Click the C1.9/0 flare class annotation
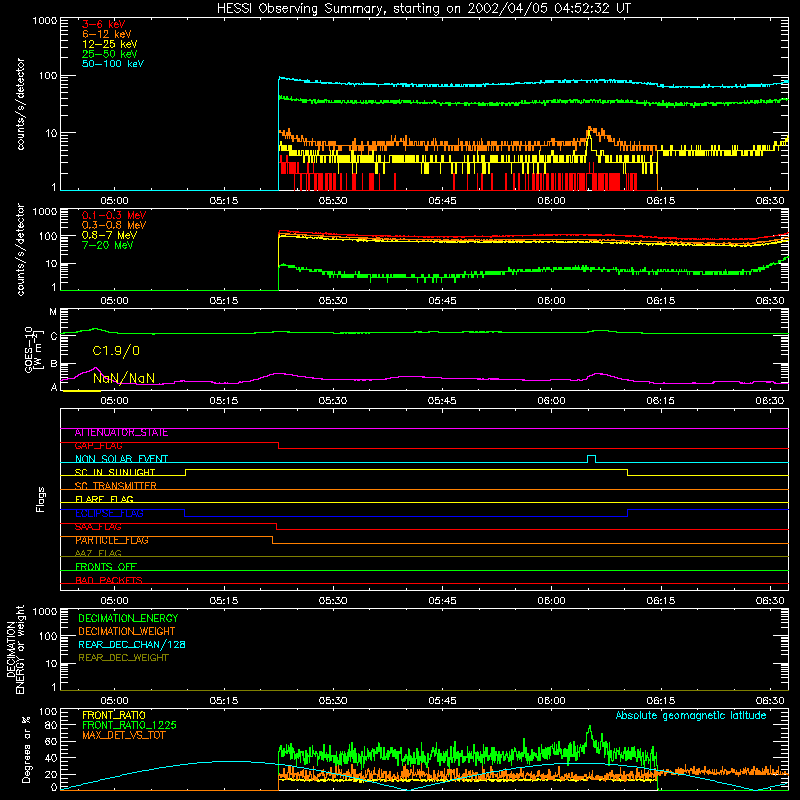800x800 pixels. click(116, 351)
